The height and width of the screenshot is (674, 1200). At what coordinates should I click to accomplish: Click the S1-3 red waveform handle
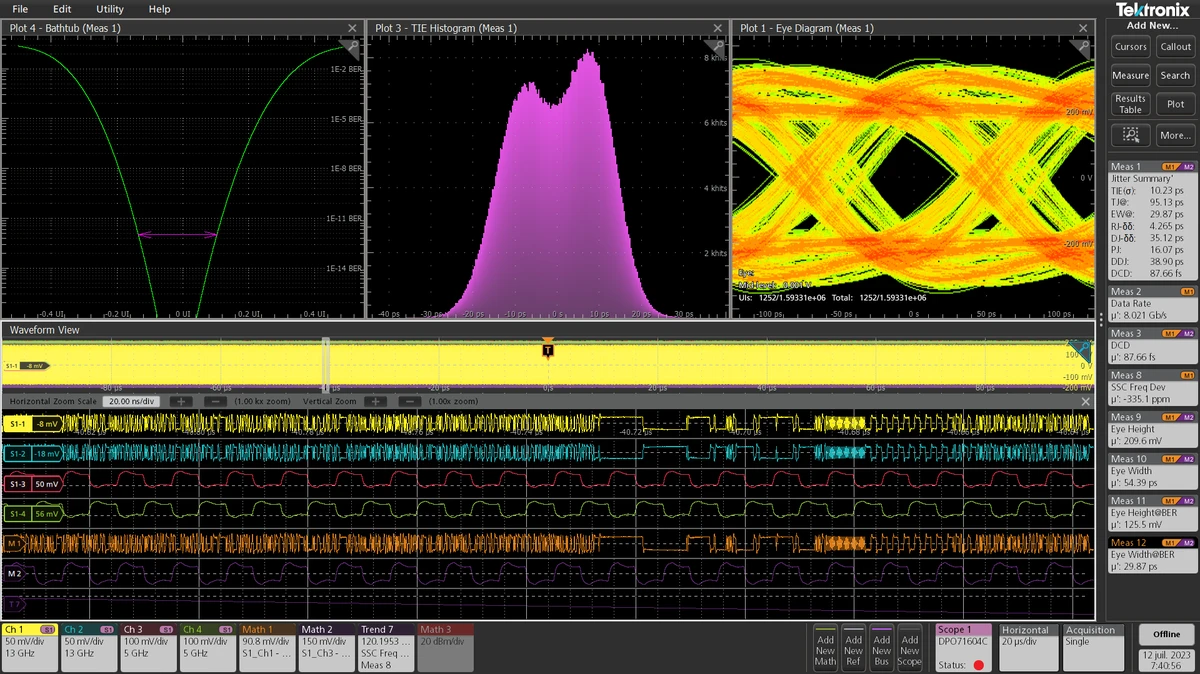tap(33, 484)
